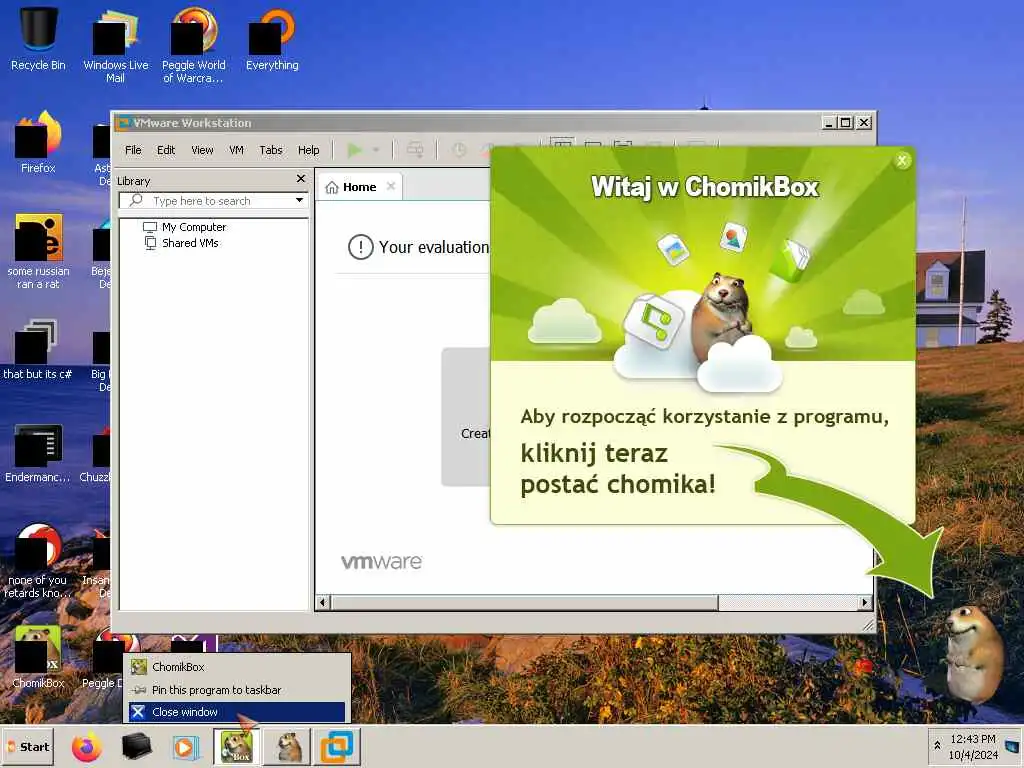Image resolution: width=1024 pixels, height=768 pixels.
Task: Open the Help menu in VMware
Action: tap(309, 150)
